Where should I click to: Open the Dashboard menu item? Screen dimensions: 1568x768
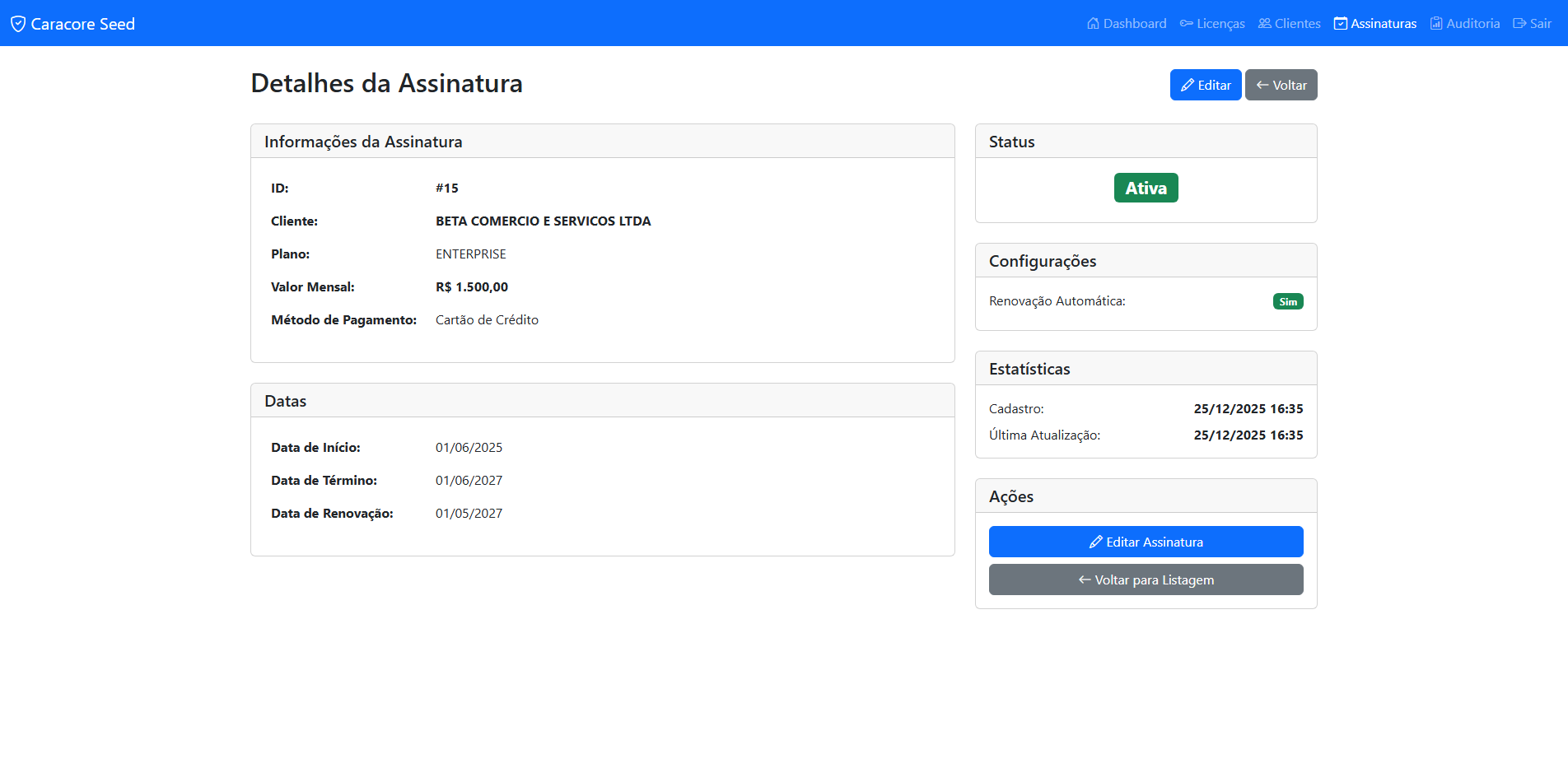tap(1134, 23)
